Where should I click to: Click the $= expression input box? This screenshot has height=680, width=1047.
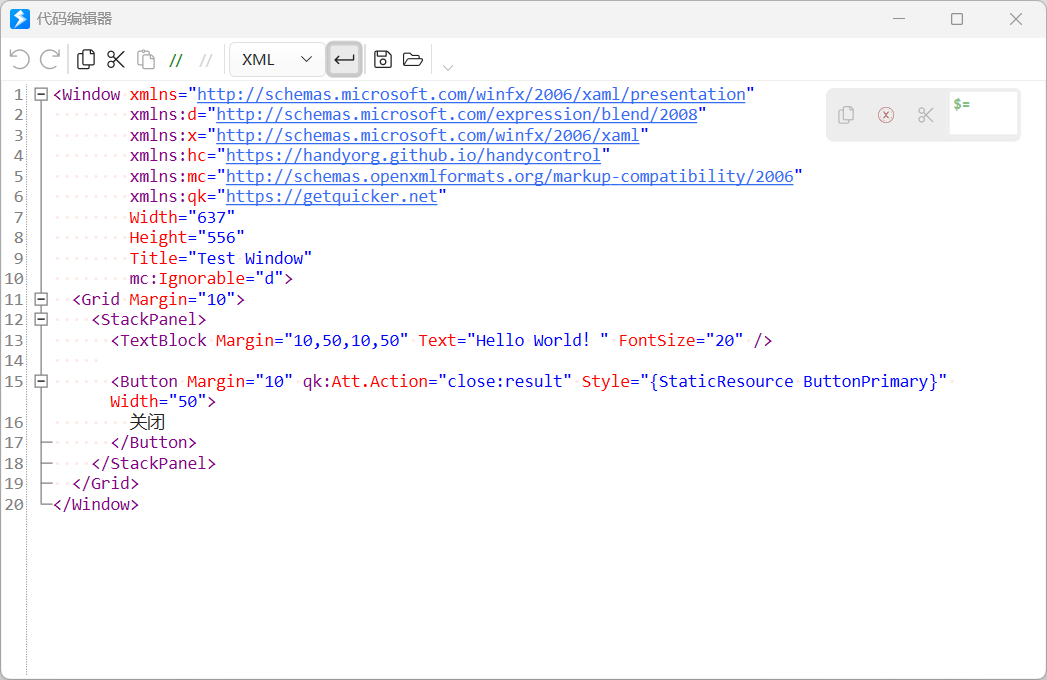coord(982,114)
